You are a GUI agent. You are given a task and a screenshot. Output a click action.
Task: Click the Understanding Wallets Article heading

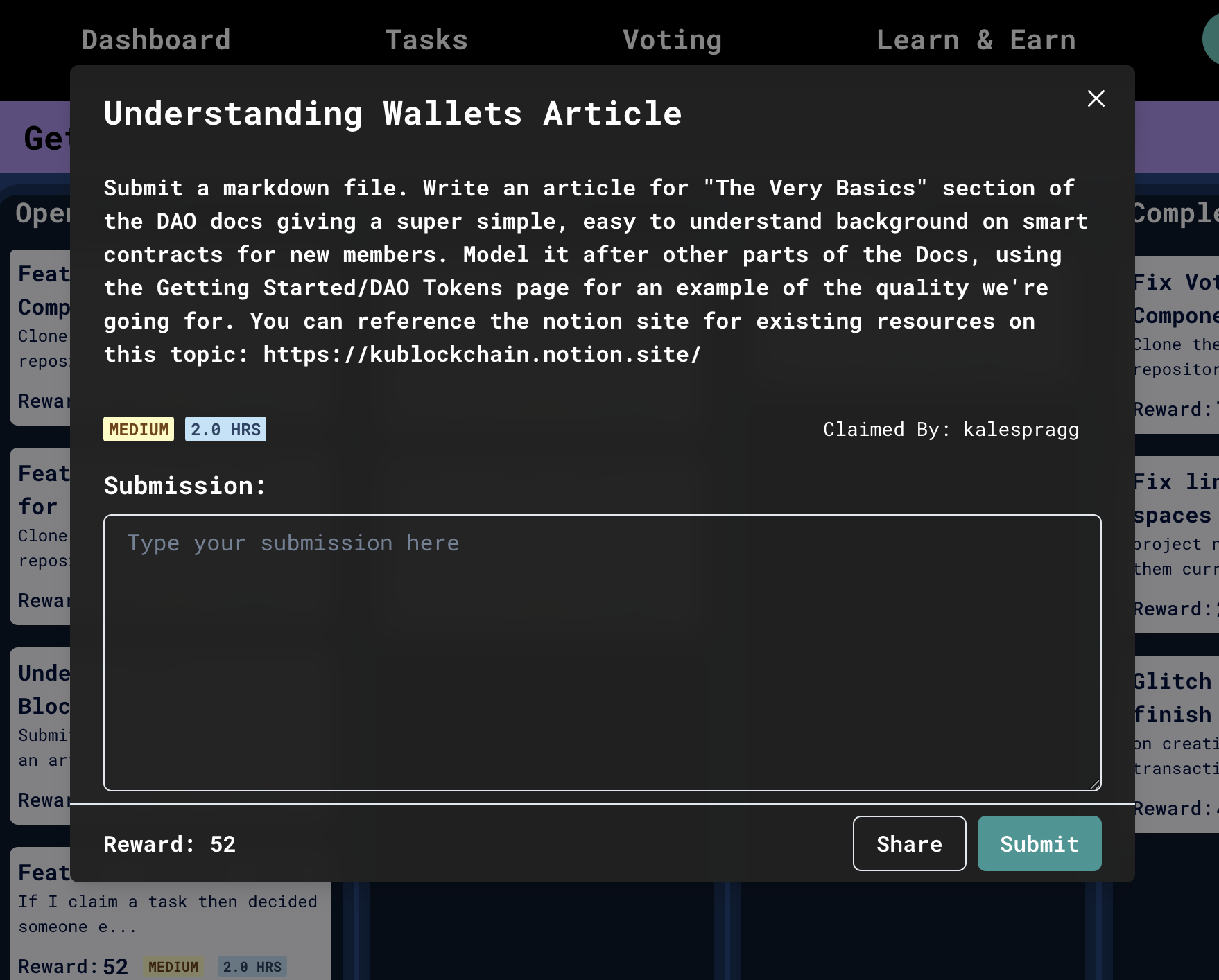392,114
